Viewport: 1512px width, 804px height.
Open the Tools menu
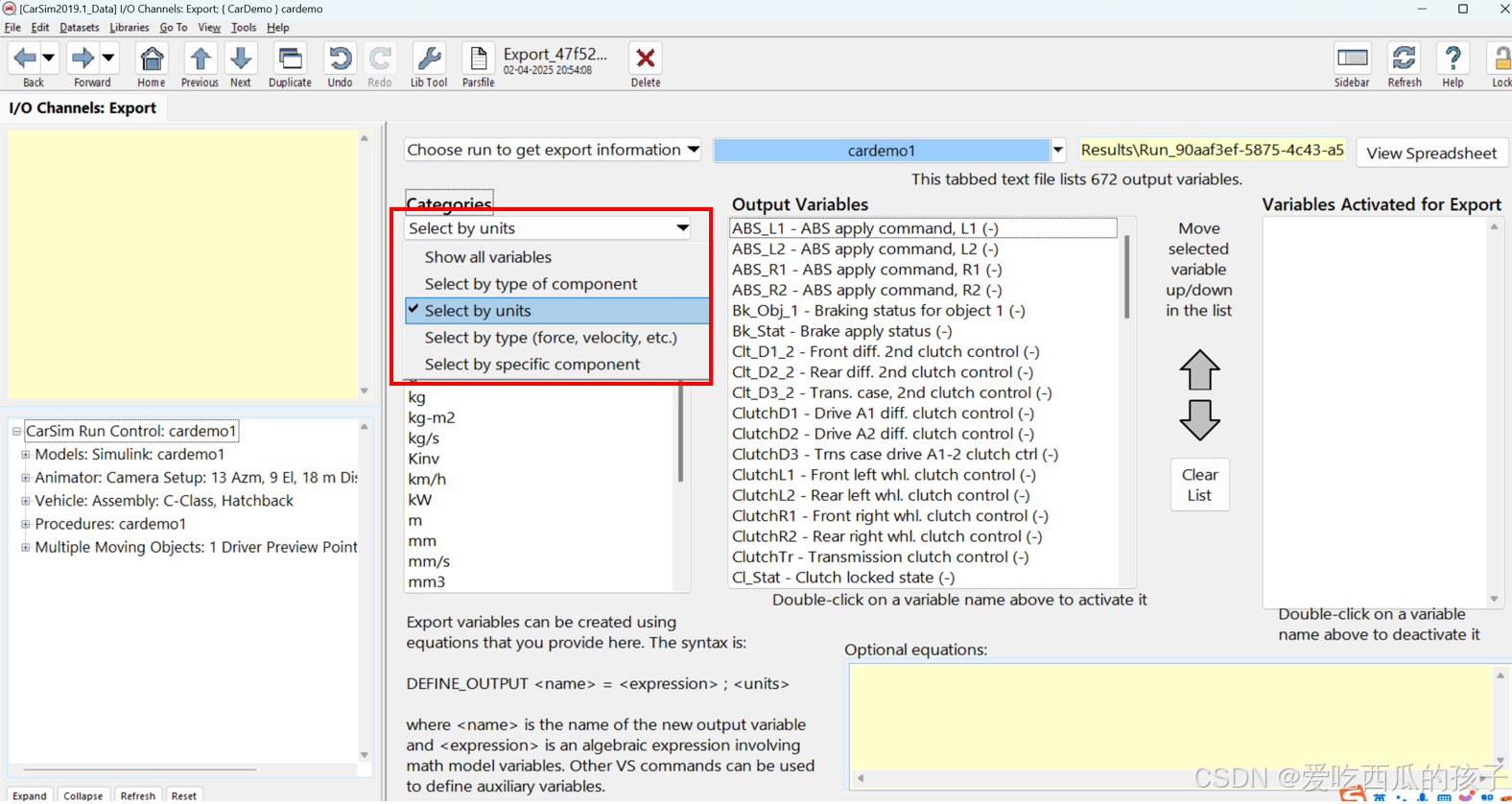click(x=244, y=28)
